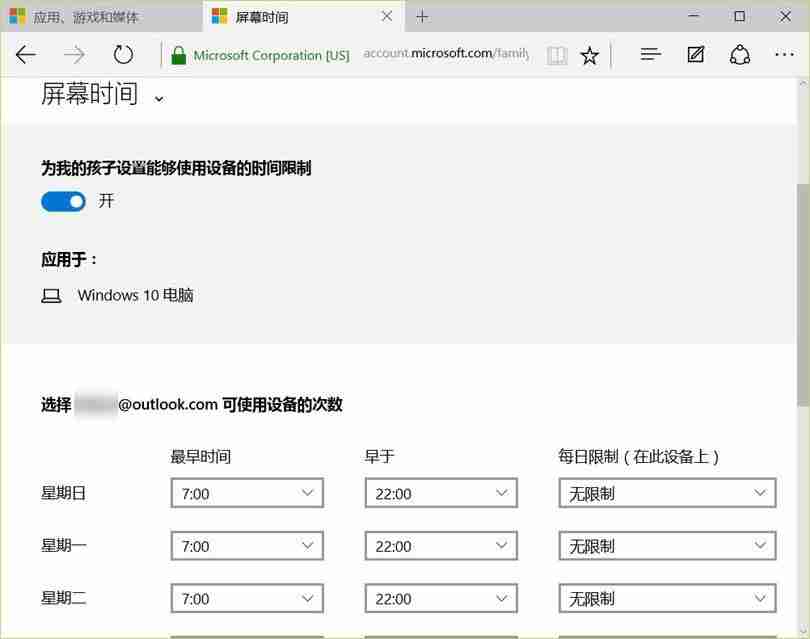Viewport: 810px width, 639px height.
Task: Open 星期二 latest time 22:00 dropdown
Action: coord(441,598)
